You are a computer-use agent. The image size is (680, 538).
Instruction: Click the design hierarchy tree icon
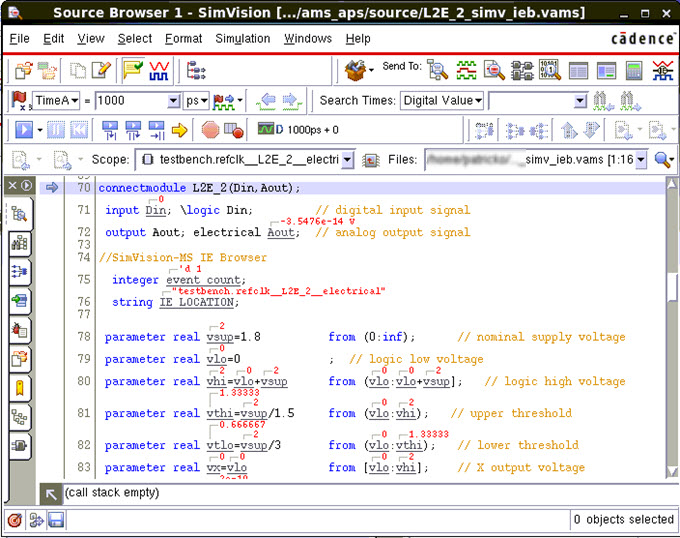point(196,70)
